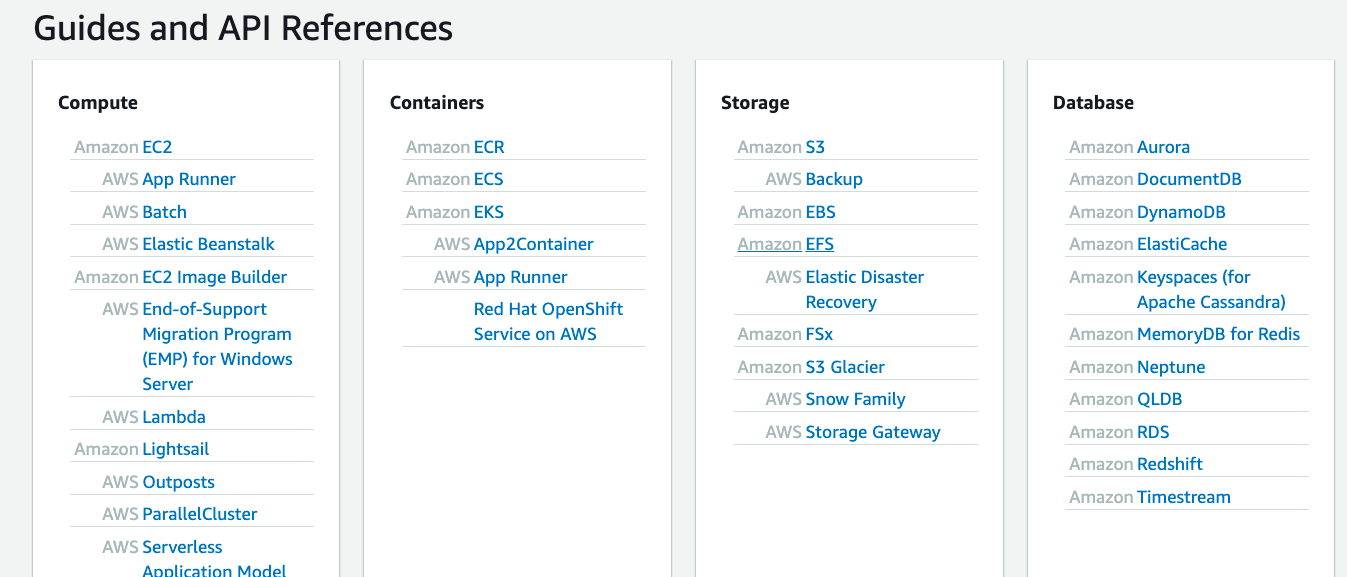Screen dimensions: 1347x577
Task: Open AWS Storage Gateway documentation
Action: pos(872,432)
